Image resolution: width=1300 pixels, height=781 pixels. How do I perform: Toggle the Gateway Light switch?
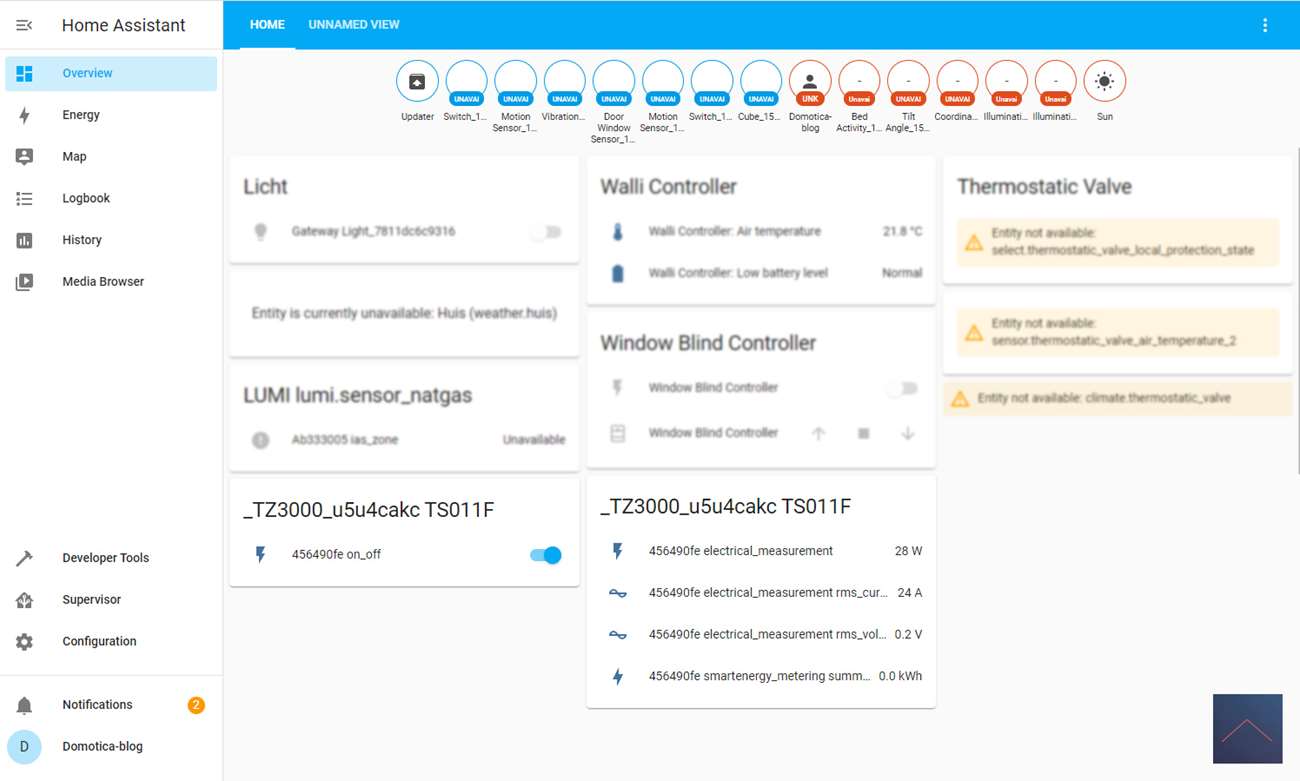click(x=546, y=232)
